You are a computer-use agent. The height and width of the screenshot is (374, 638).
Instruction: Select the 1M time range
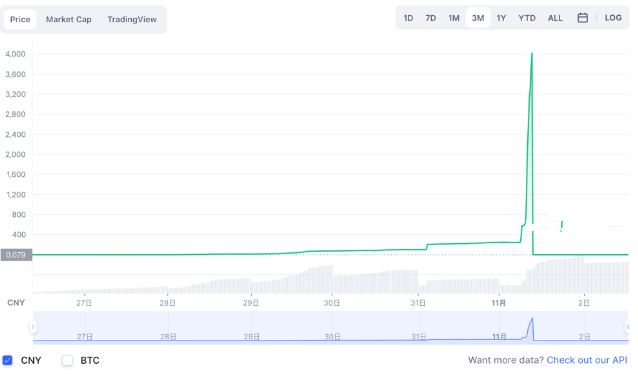point(454,18)
